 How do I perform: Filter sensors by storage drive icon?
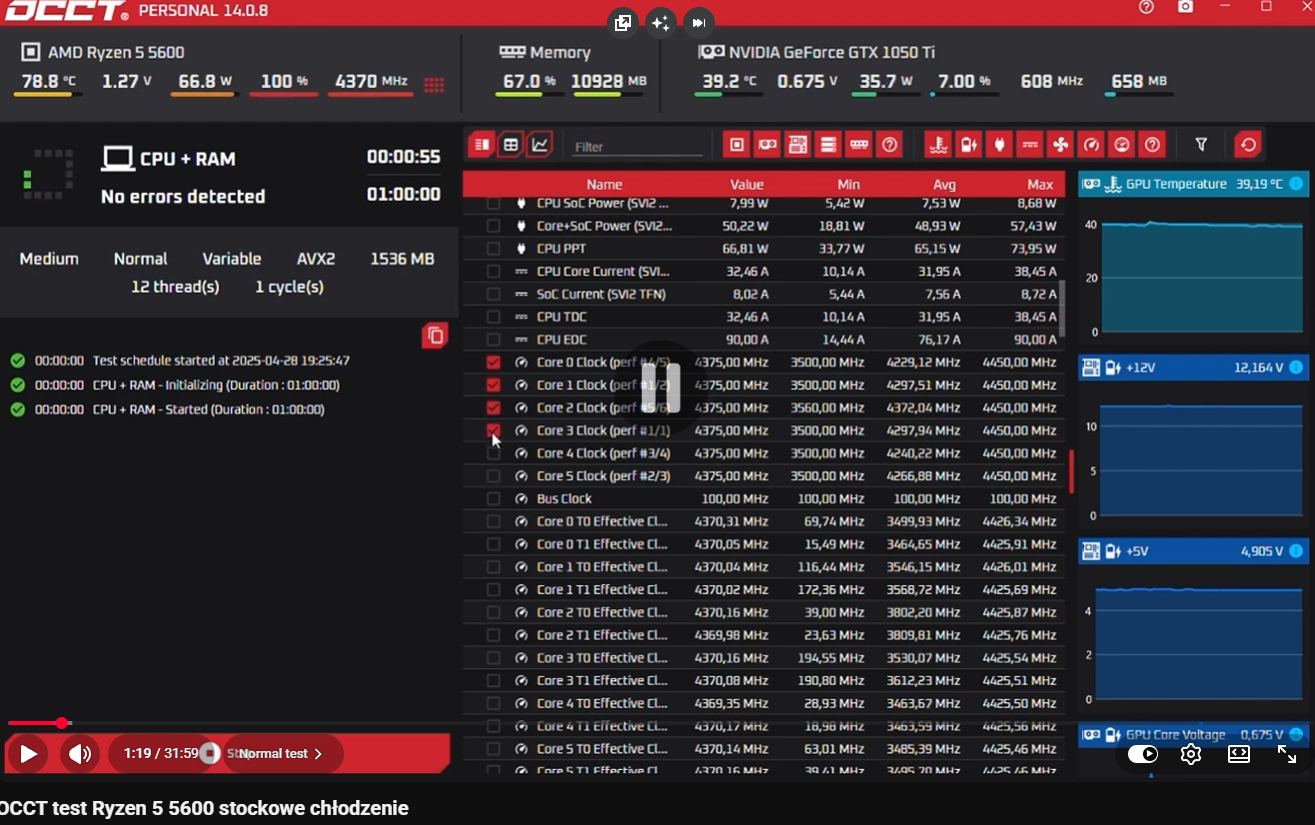[828, 145]
